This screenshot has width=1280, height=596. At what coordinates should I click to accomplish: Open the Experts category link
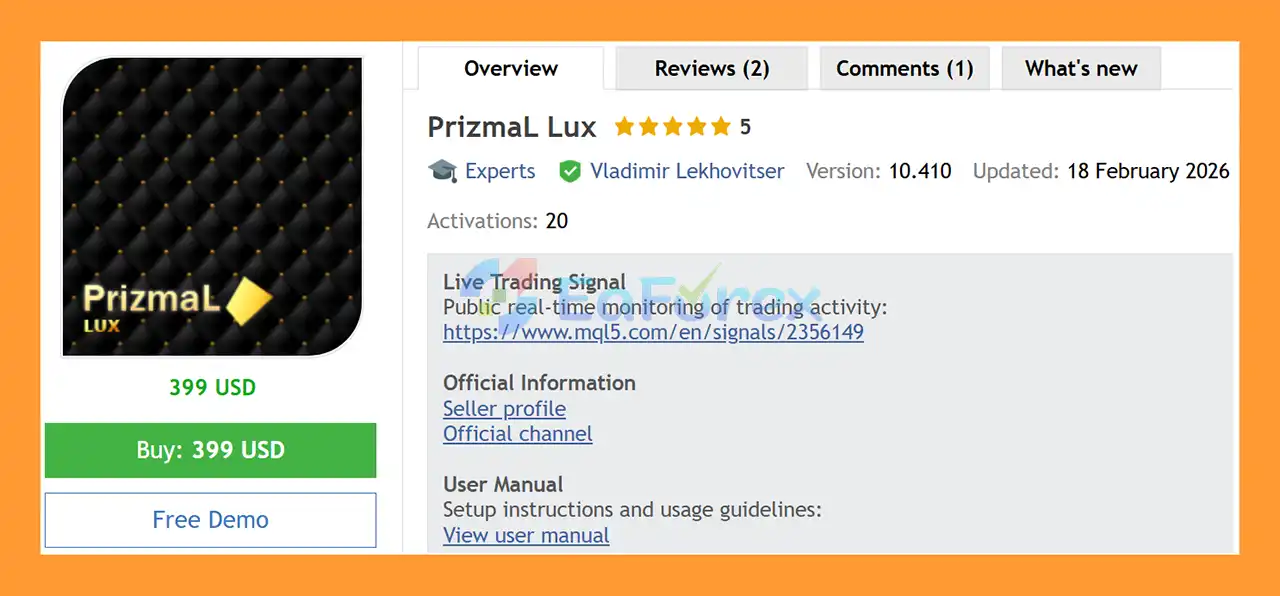pyautogui.click(x=500, y=171)
